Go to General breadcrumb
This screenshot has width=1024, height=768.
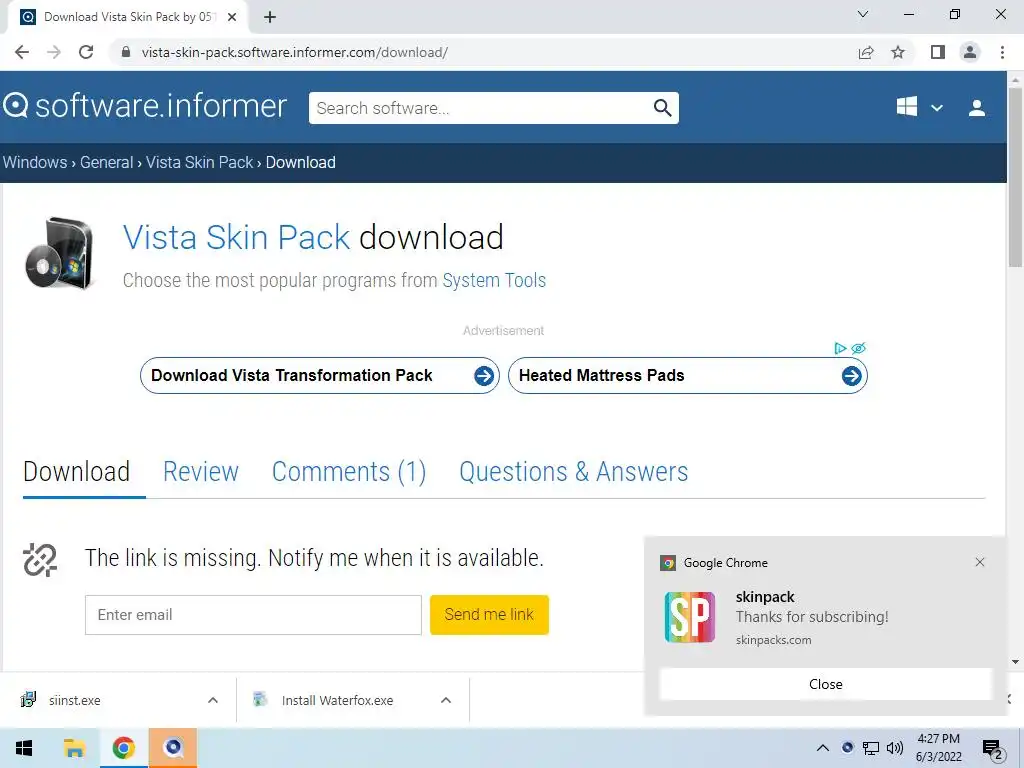point(106,162)
